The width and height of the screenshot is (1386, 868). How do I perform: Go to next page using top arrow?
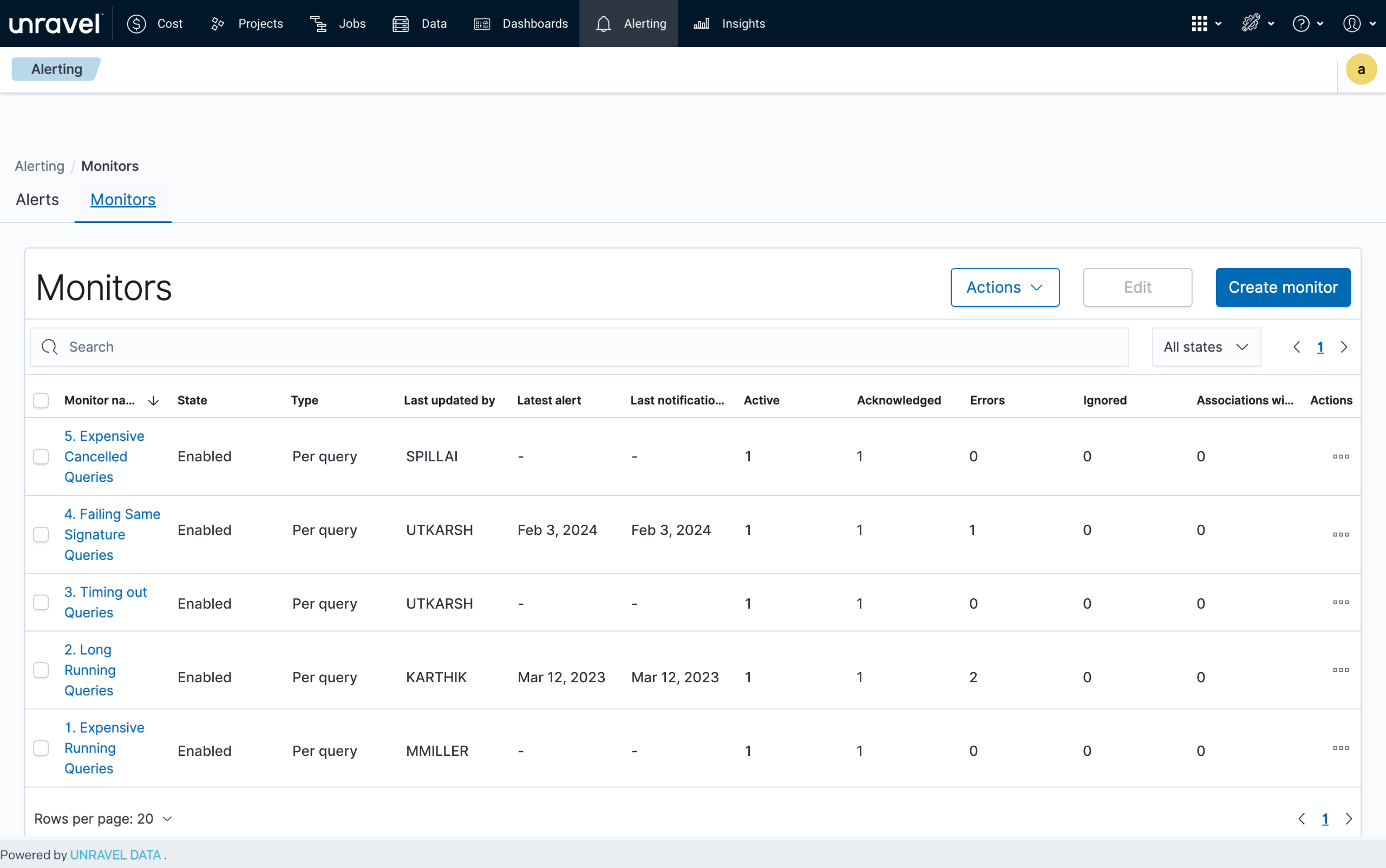pyautogui.click(x=1344, y=347)
